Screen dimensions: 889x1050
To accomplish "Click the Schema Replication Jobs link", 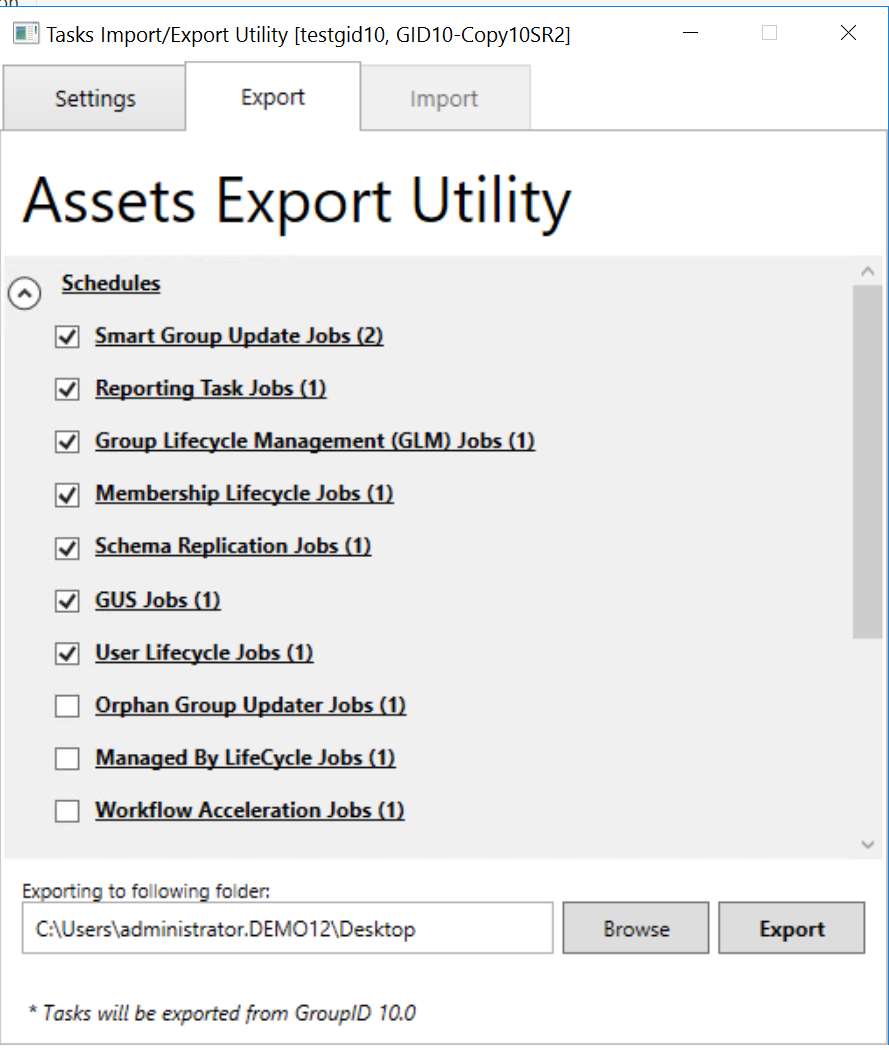I will (x=232, y=546).
